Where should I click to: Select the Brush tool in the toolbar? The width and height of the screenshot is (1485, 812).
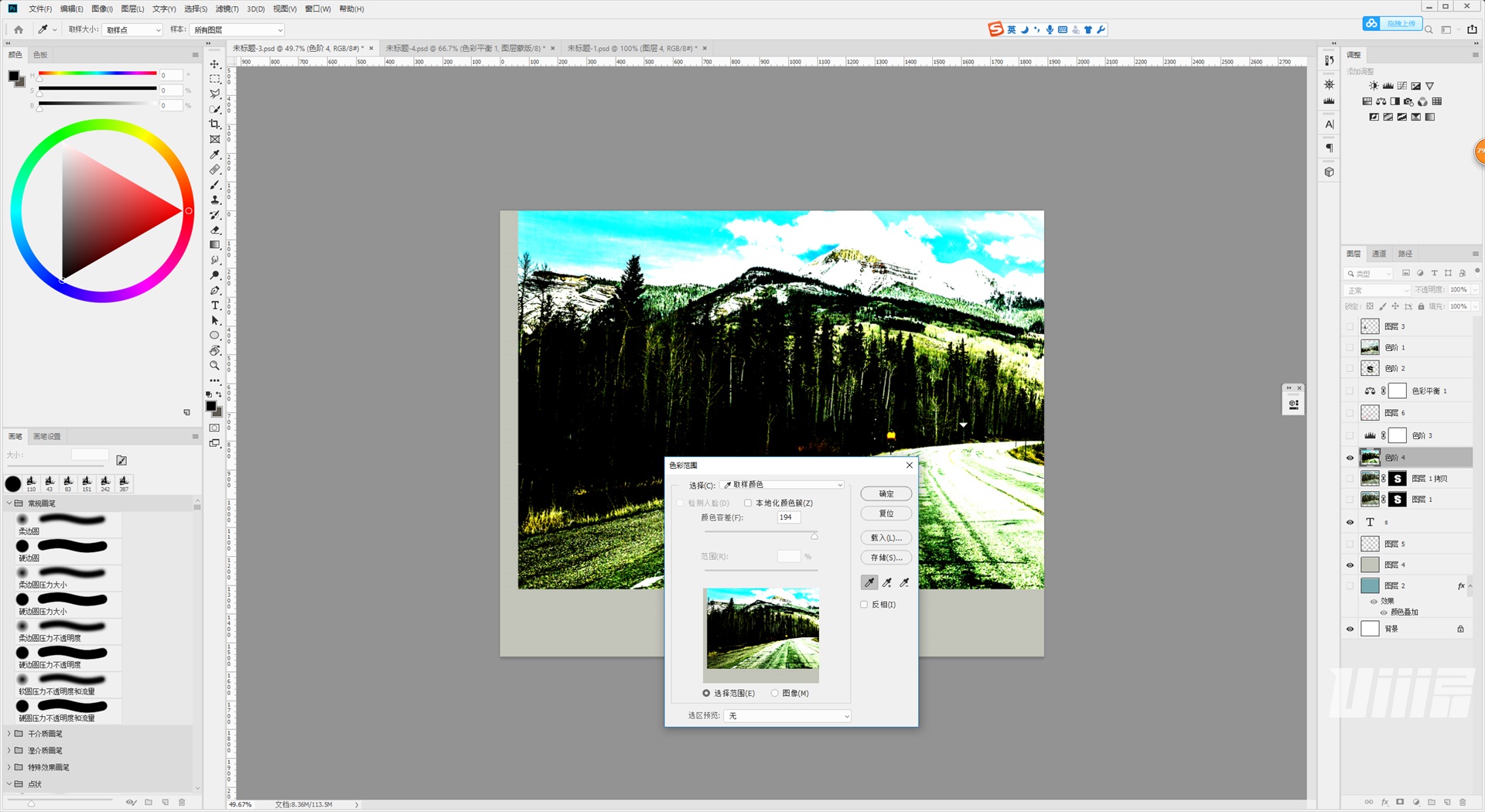(215, 185)
